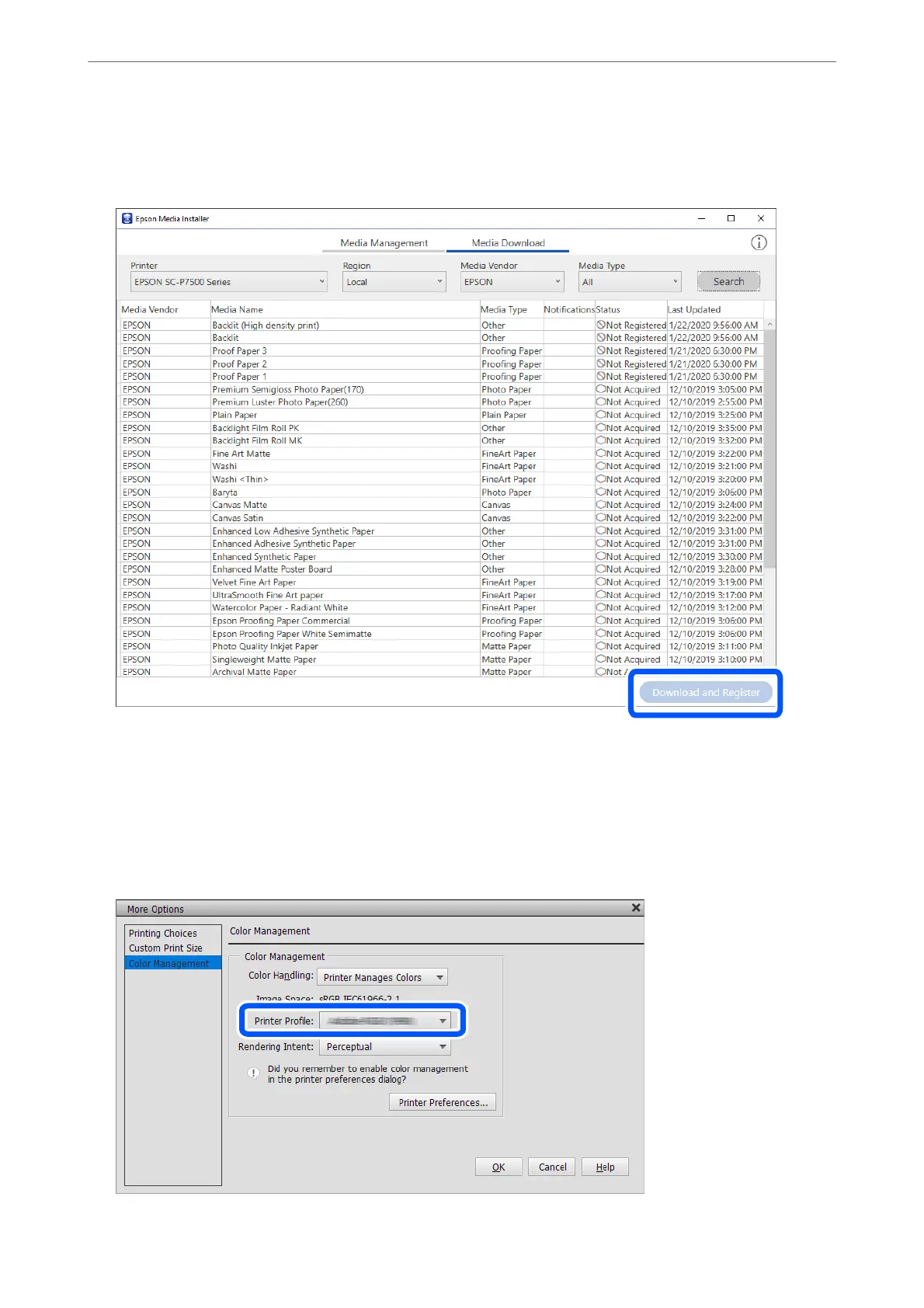Viewport: 924px width, 1308px height.
Task: Select the Canvas Matte row
Action: [x=442, y=505]
